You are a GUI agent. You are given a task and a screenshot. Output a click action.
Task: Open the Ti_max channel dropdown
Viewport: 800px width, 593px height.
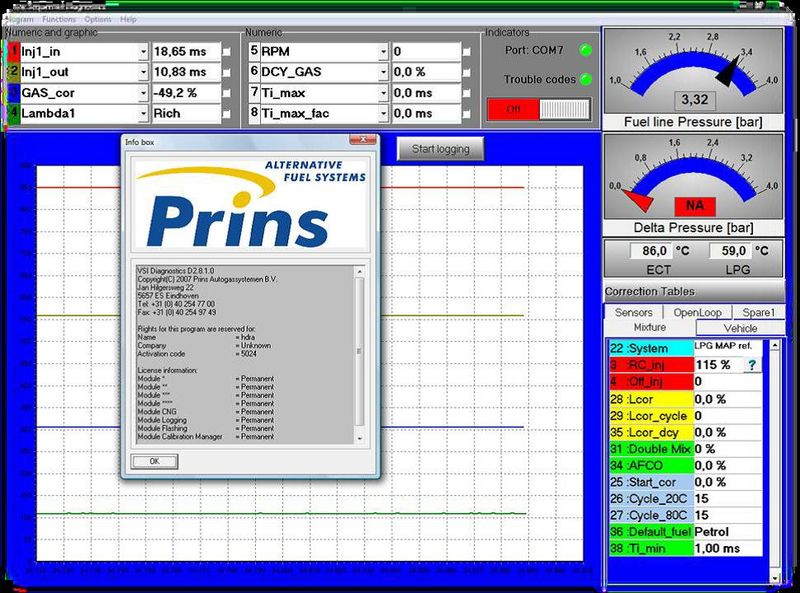click(x=383, y=93)
